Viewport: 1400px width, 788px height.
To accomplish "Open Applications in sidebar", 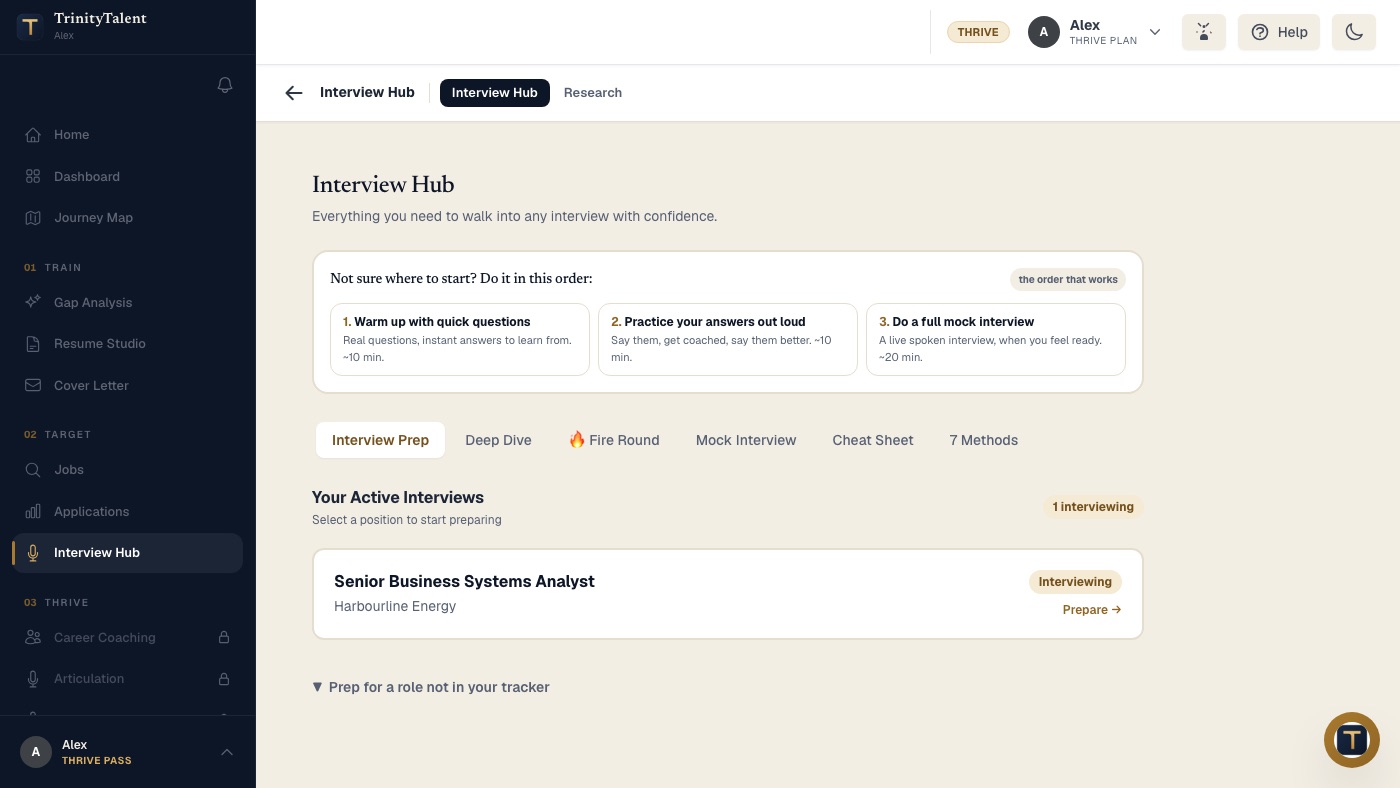I will pyautogui.click(x=128, y=511).
